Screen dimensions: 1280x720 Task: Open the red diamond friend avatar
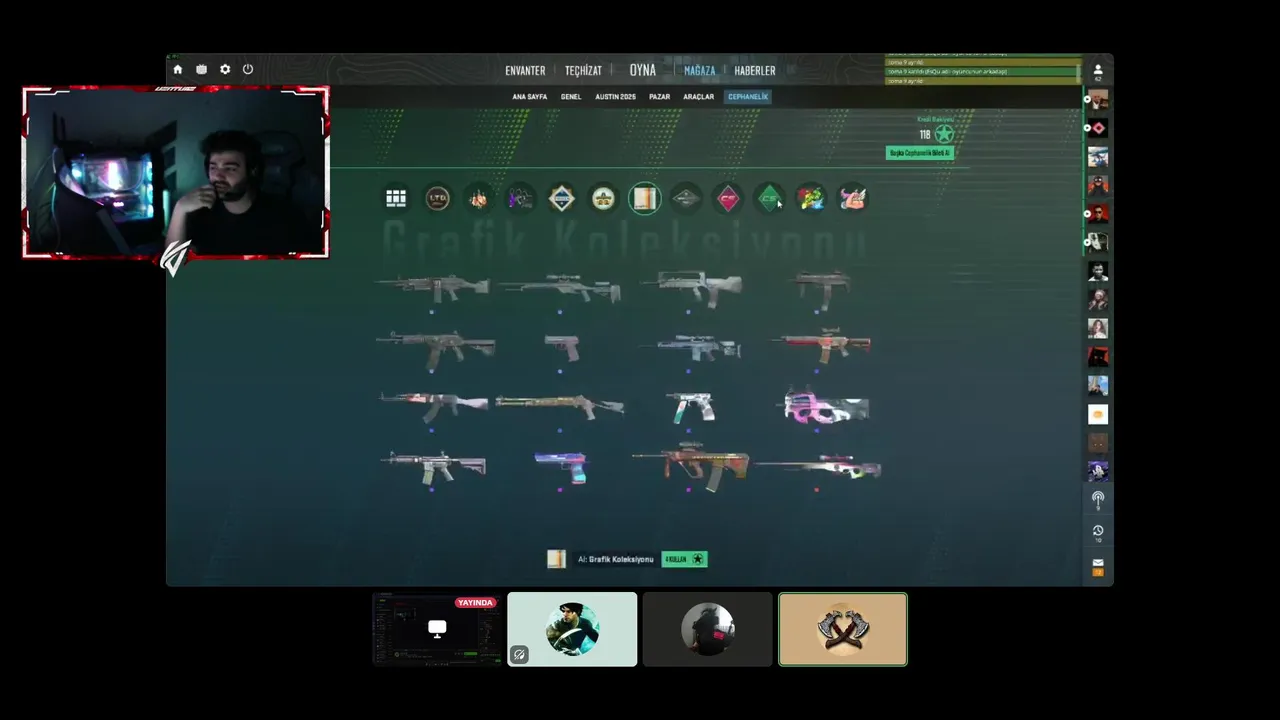(1098, 128)
